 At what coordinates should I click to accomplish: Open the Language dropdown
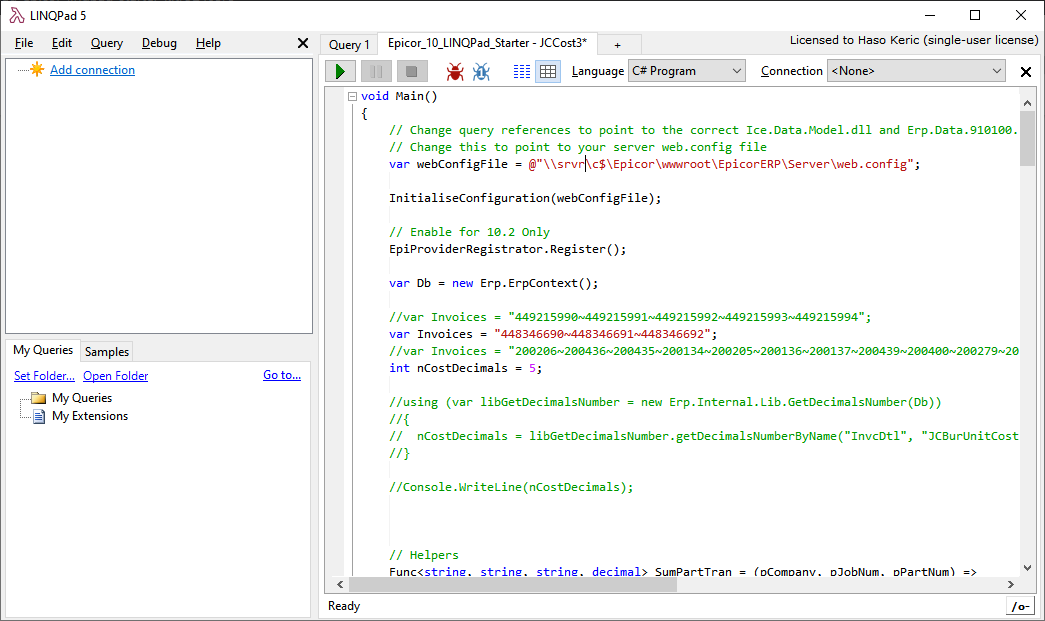tap(686, 71)
